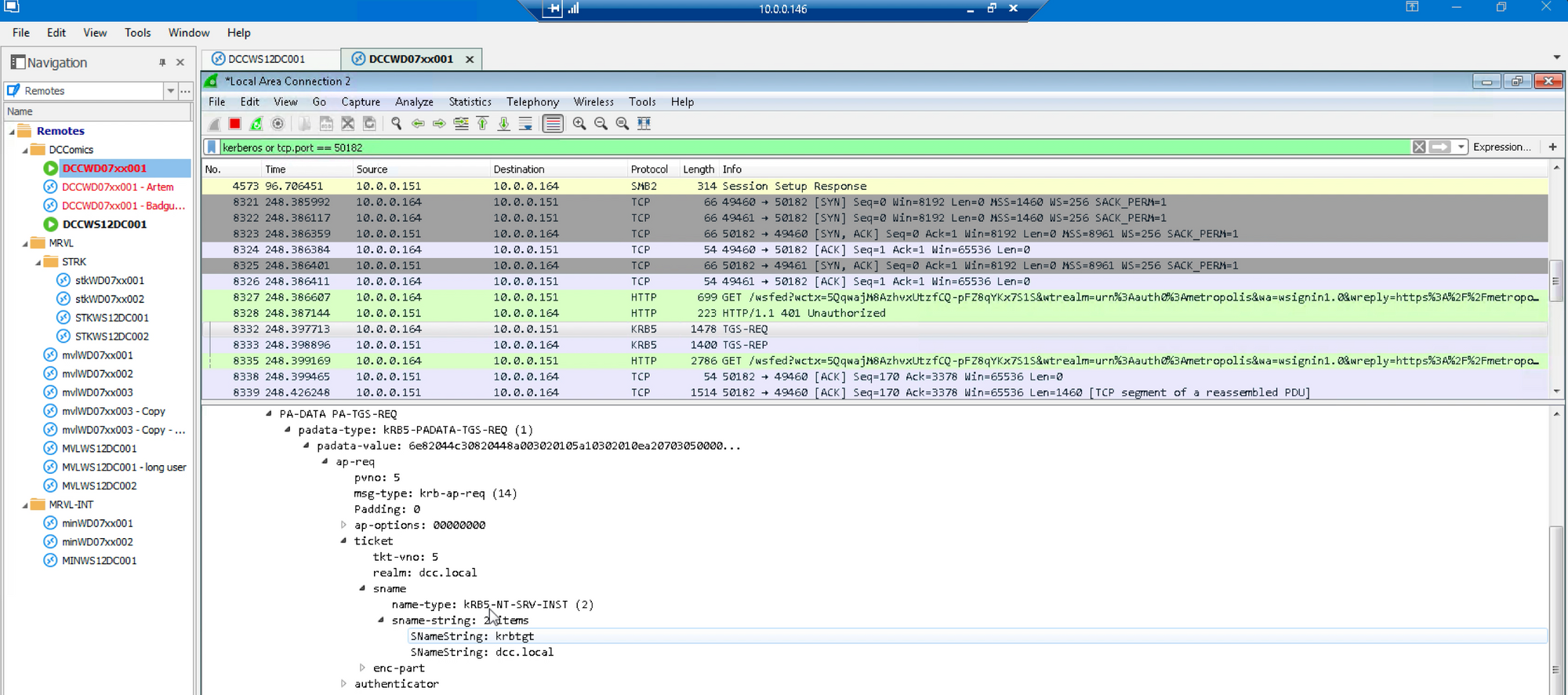Select MINWS12DC001 remote entry
Viewport: 1568px width, 695px height.
(x=99, y=561)
